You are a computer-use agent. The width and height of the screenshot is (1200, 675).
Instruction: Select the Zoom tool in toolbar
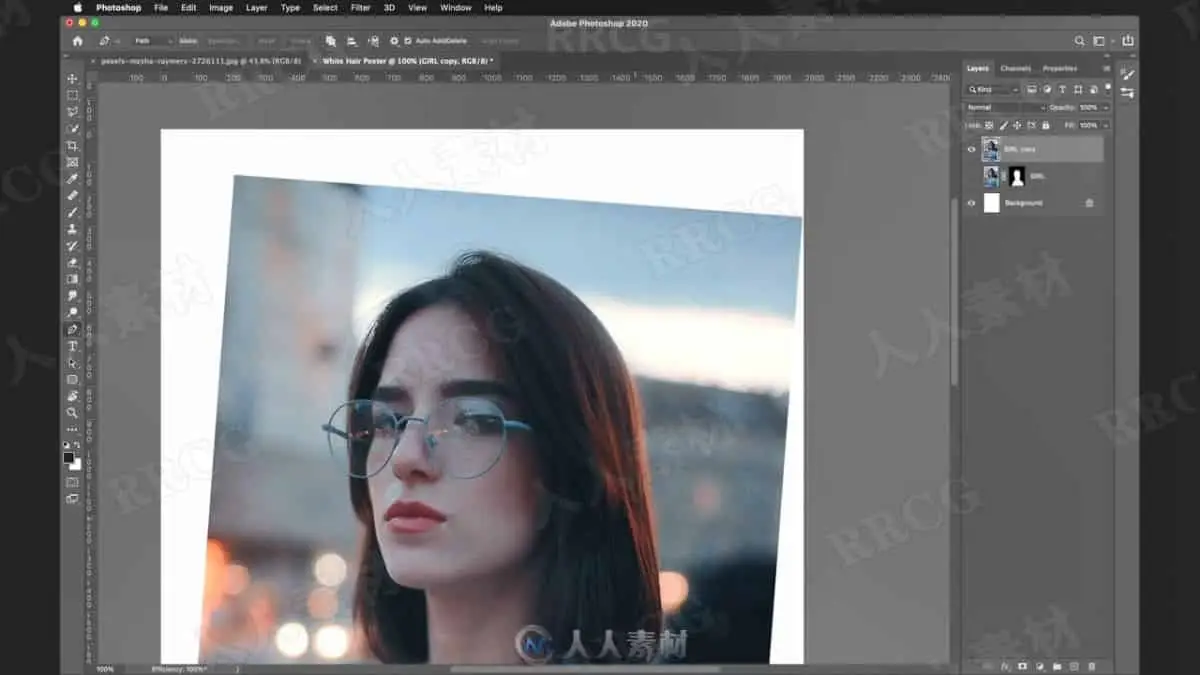[x=72, y=412]
